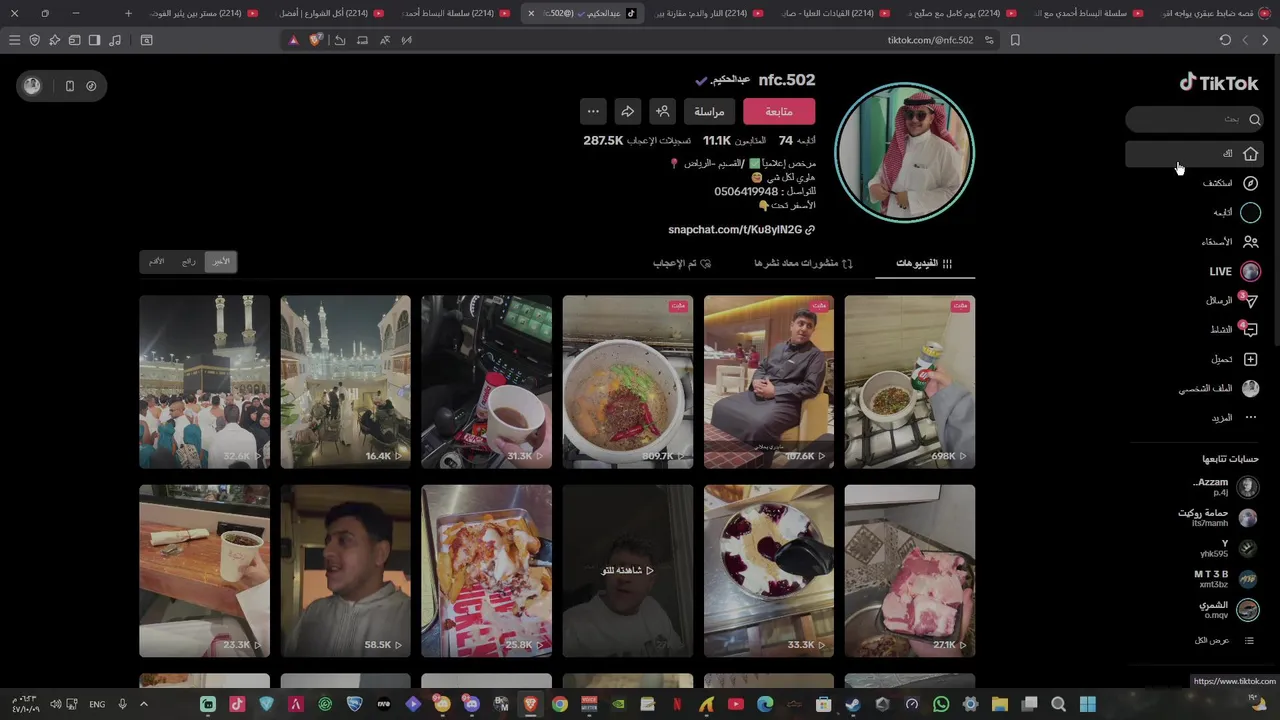Open the Profile (الملف الشخصي) avatar entry

coord(1219,388)
